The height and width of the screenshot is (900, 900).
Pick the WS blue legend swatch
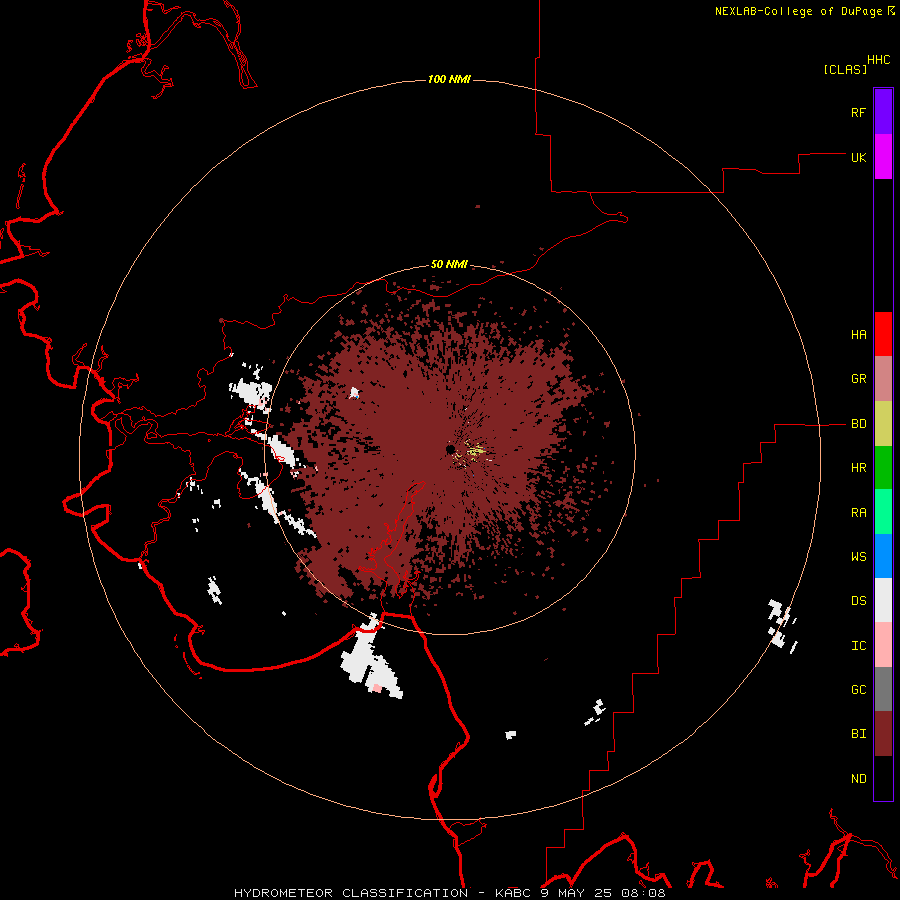pos(883,556)
